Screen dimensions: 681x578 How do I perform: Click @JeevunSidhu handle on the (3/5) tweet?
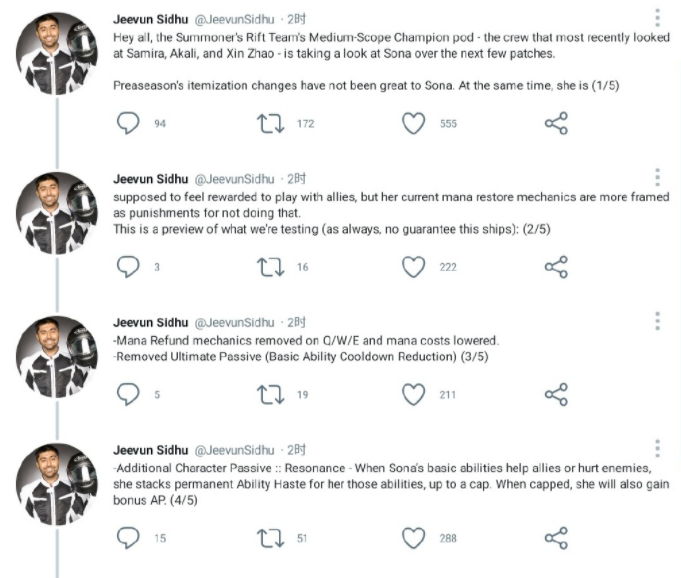(234, 322)
